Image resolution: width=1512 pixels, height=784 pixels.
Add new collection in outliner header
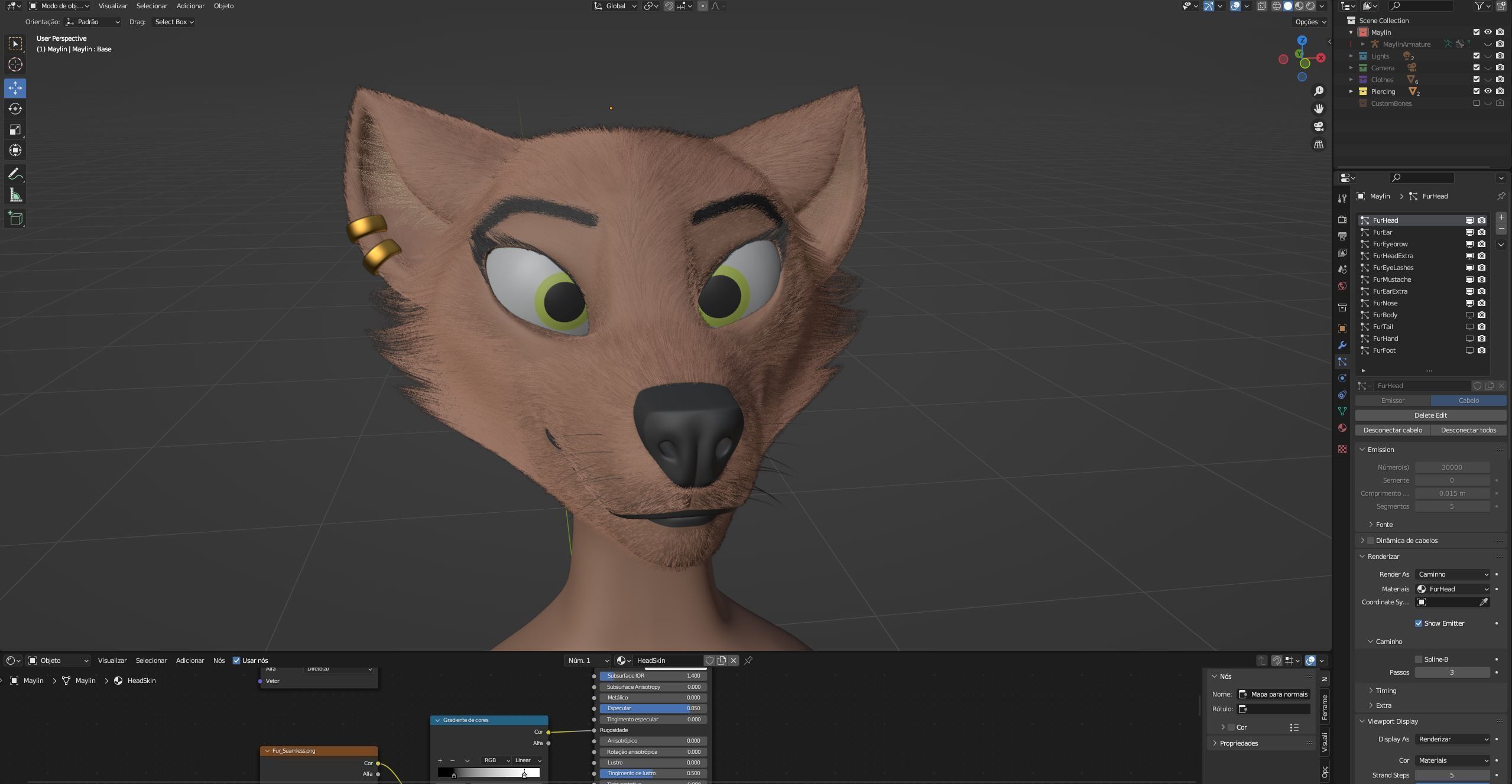coord(1501,6)
